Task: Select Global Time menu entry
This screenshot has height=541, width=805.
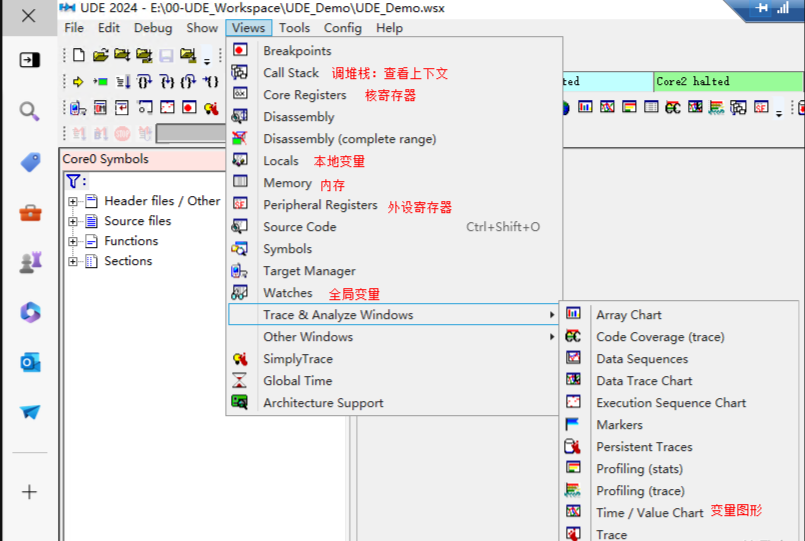Action: [394, 381]
